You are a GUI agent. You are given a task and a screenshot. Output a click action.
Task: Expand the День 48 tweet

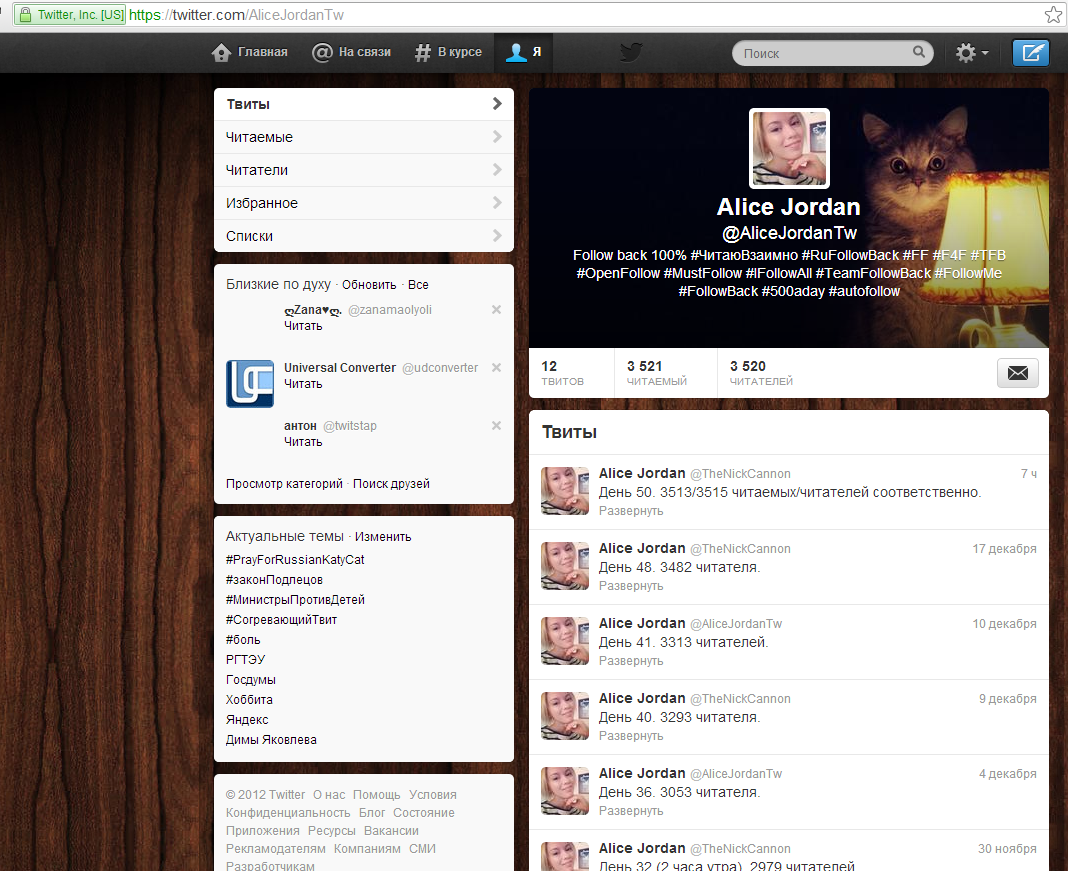(631, 586)
